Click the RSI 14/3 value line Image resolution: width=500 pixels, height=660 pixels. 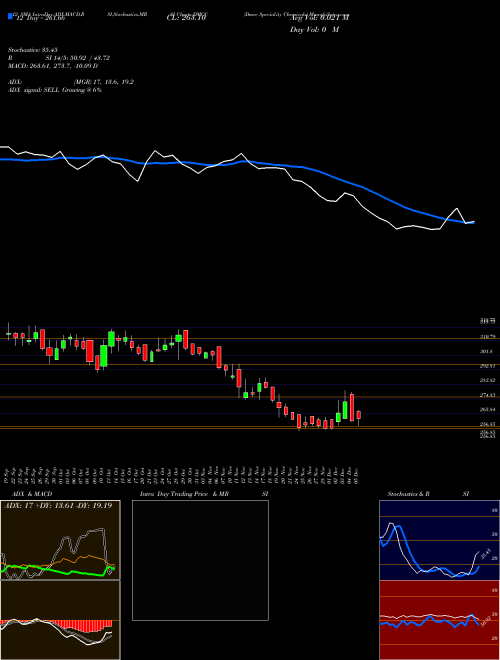[59, 58]
